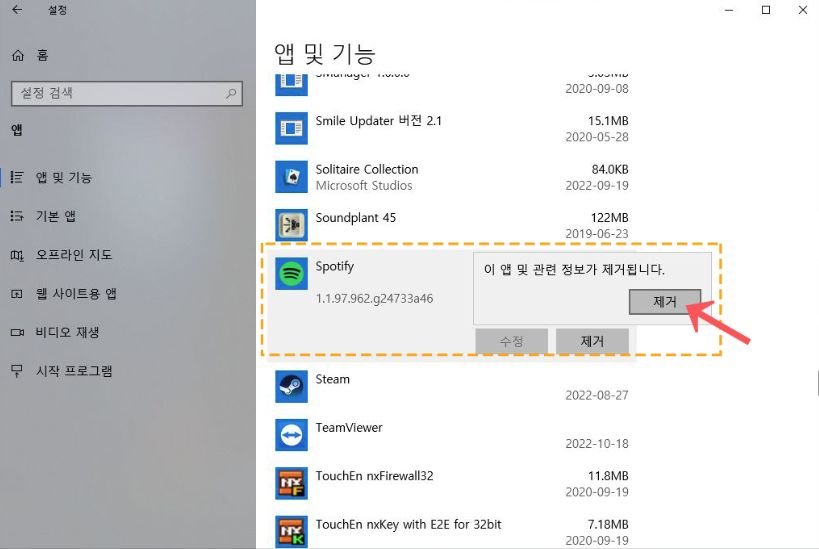Click 'Microsoft Studios' publisher text

pyautogui.click(x=364, y=185)
